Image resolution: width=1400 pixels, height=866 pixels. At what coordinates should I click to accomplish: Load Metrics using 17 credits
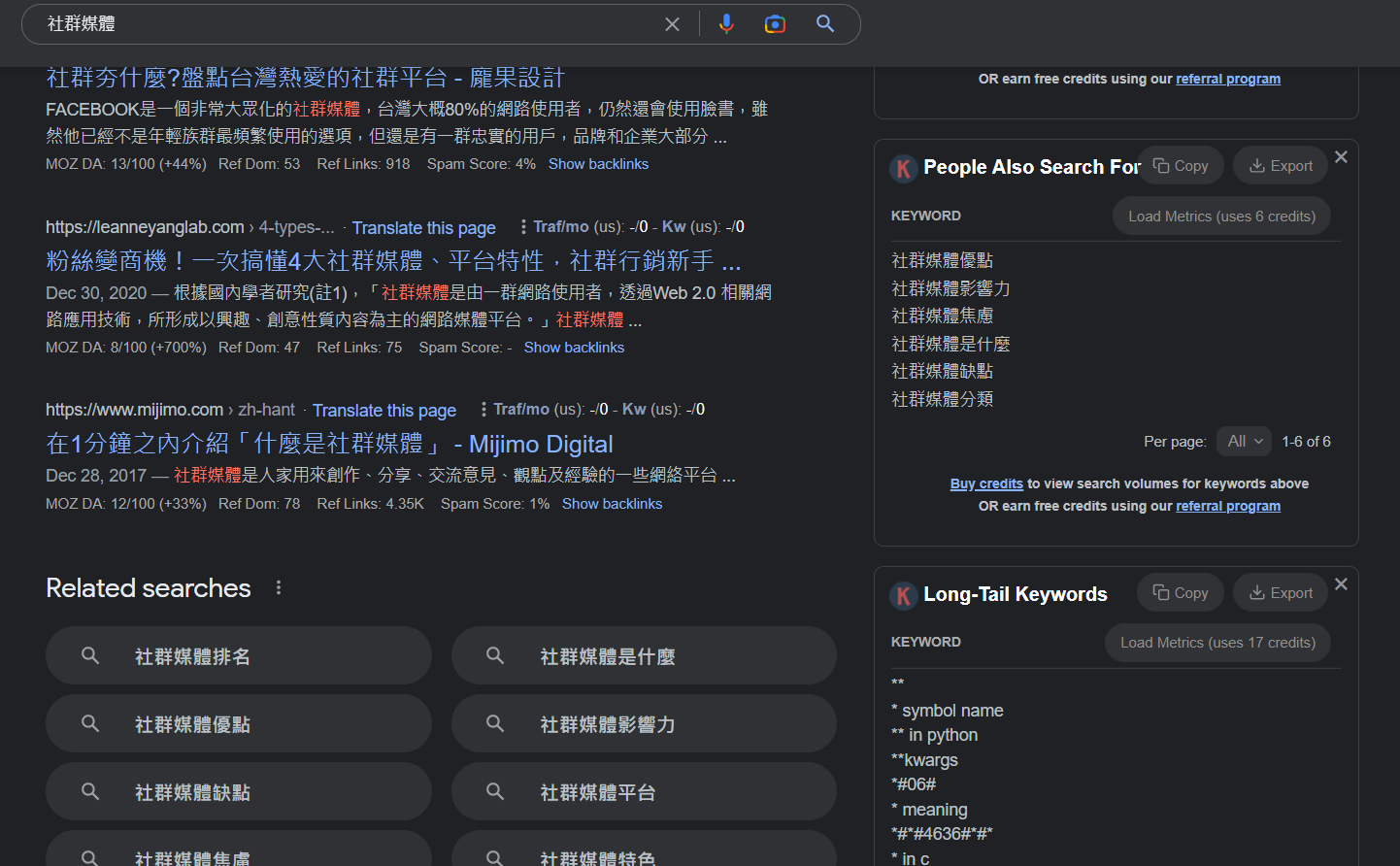[1217, 643]
